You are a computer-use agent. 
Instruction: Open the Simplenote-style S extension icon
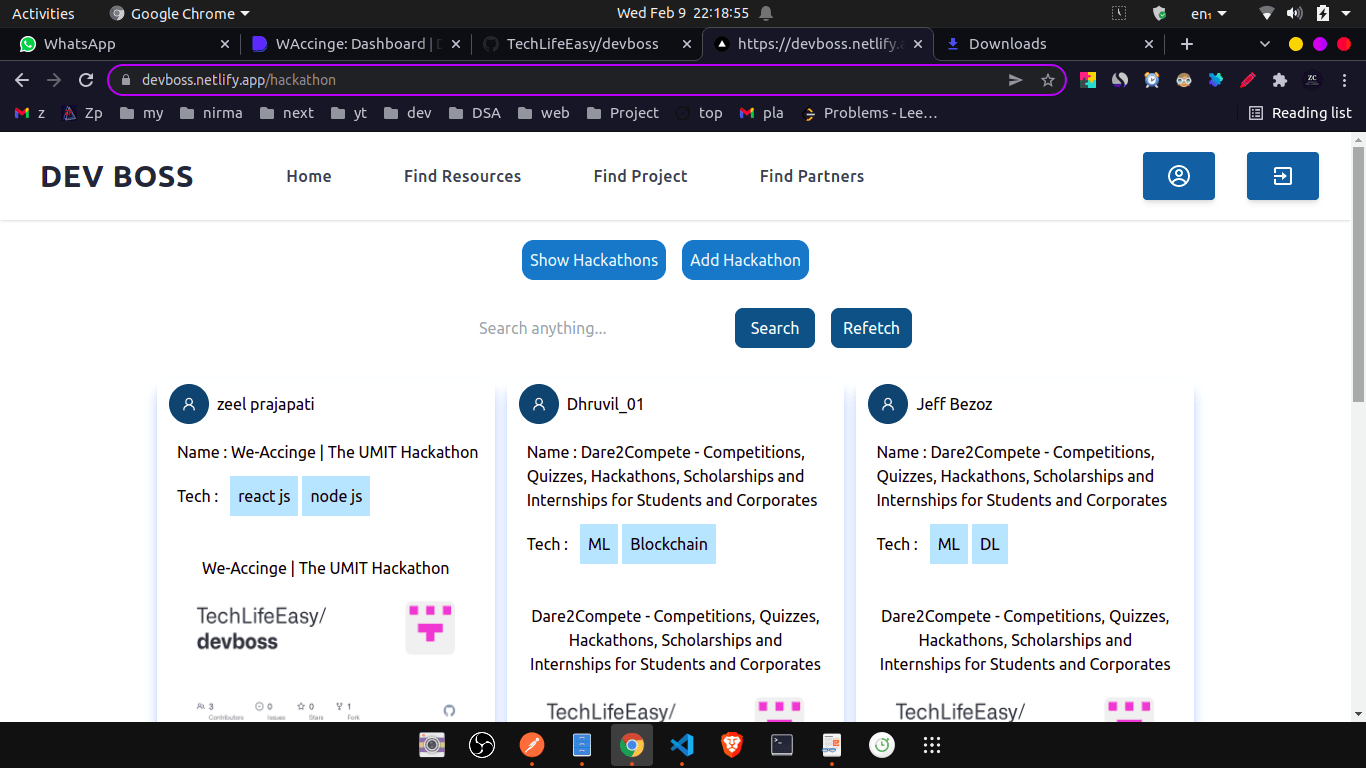1120,80
